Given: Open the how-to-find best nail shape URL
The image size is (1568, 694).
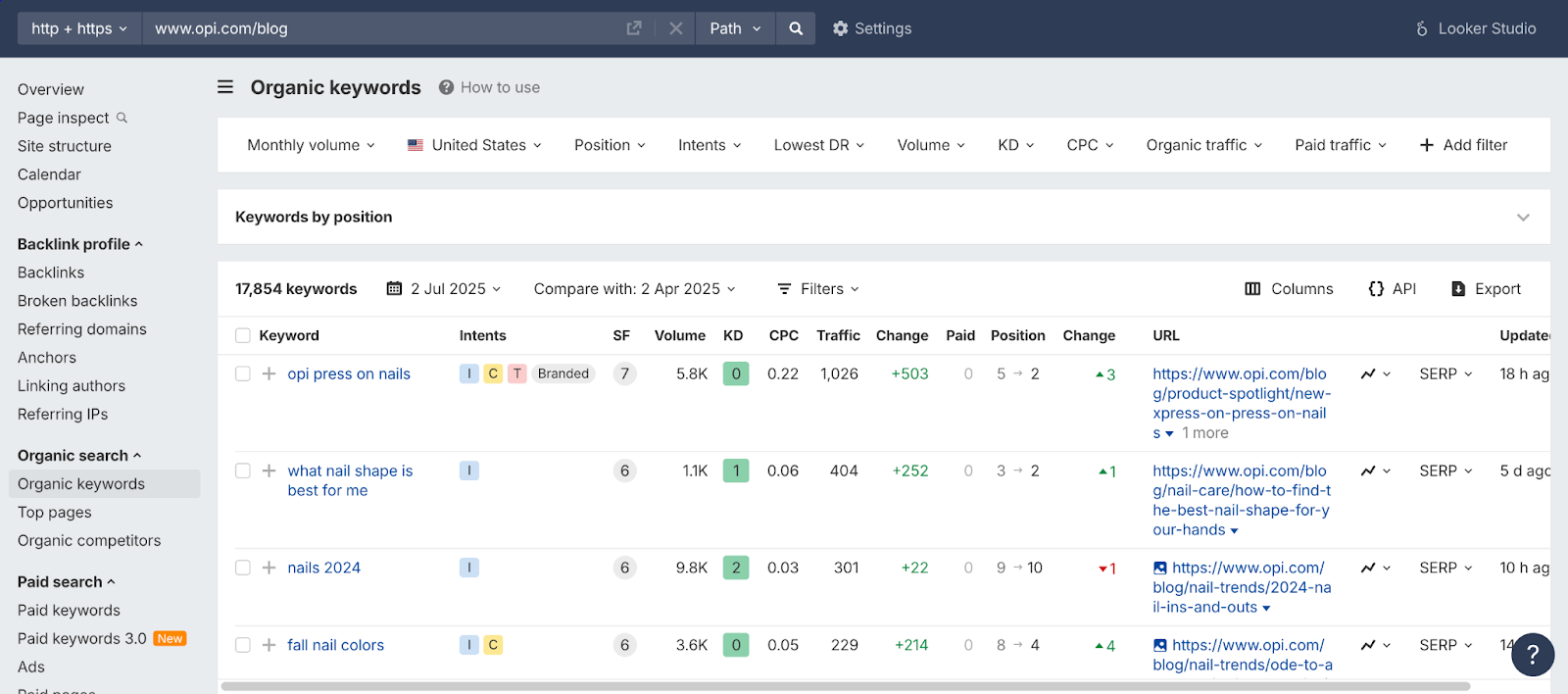Looking at the screenshot, I should click(1242, 500).
